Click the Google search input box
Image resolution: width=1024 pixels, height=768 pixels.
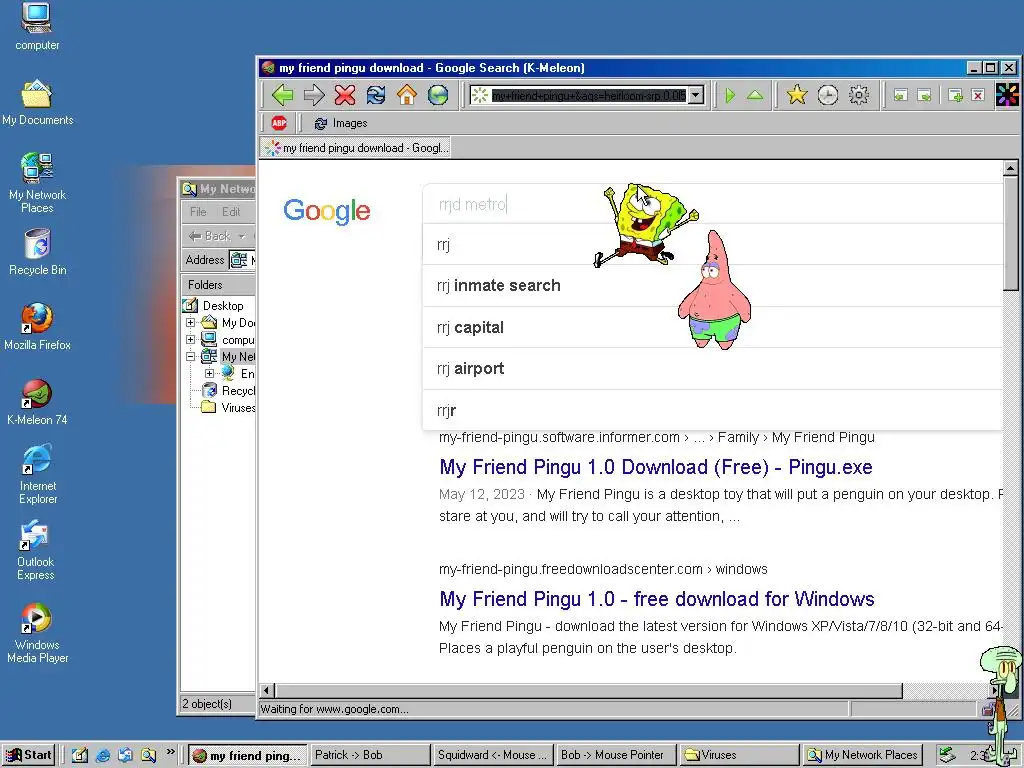(x=712, y=204)
